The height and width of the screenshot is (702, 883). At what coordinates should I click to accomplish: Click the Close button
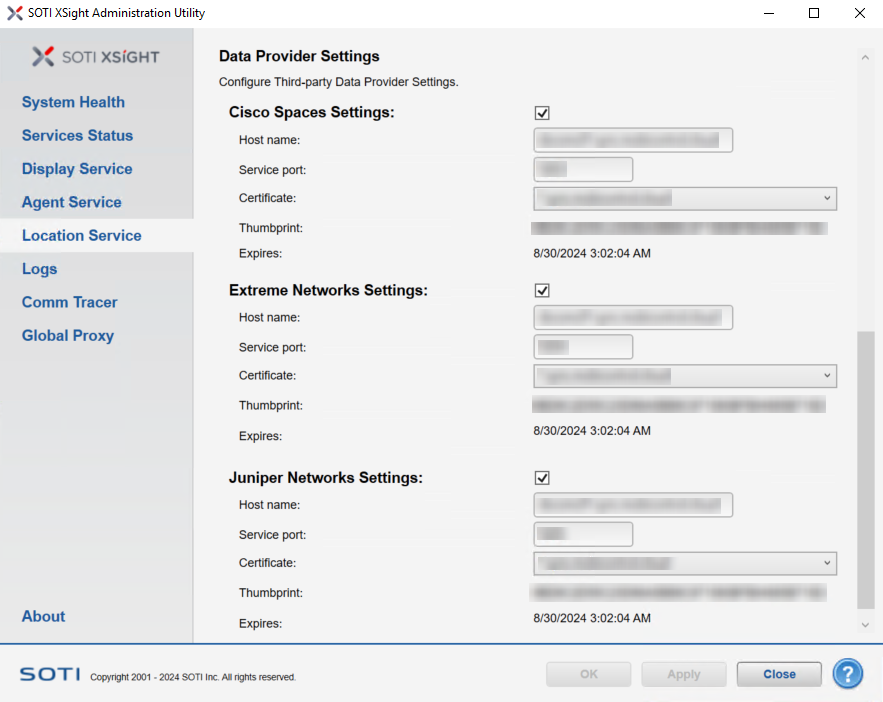point(779,674)
